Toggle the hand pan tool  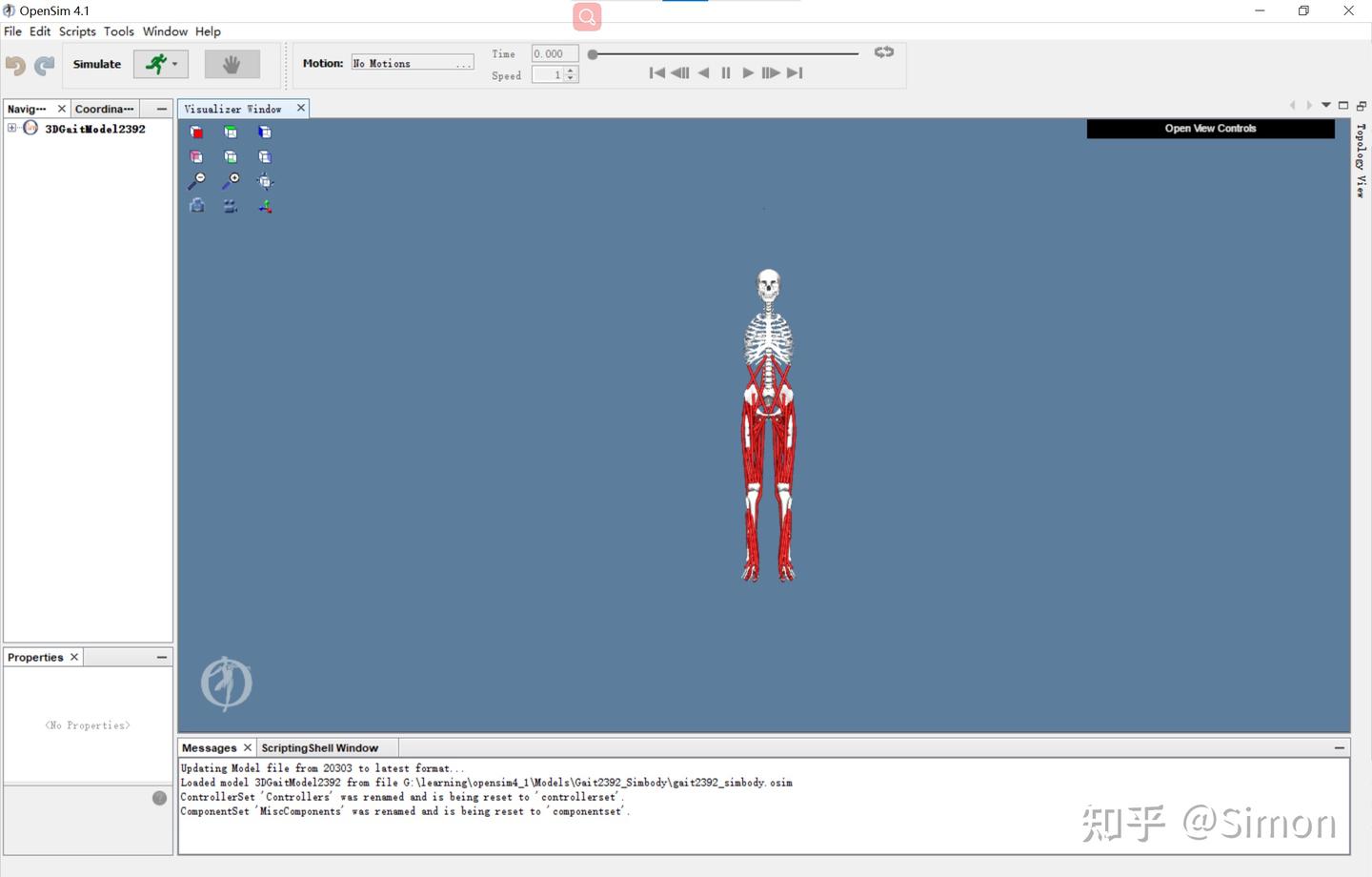[x=232, y=63]
